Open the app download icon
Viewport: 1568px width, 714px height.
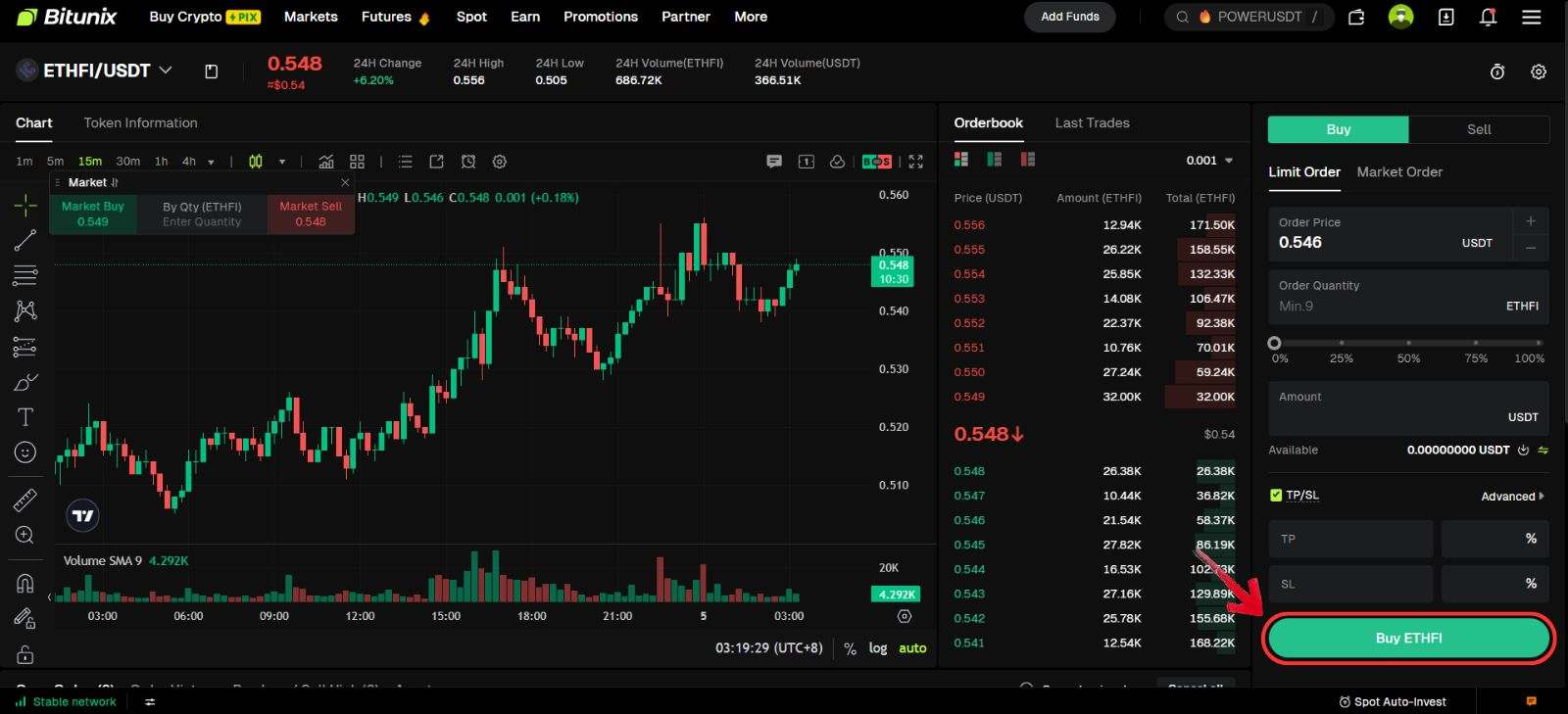[x=1445, y=17]
